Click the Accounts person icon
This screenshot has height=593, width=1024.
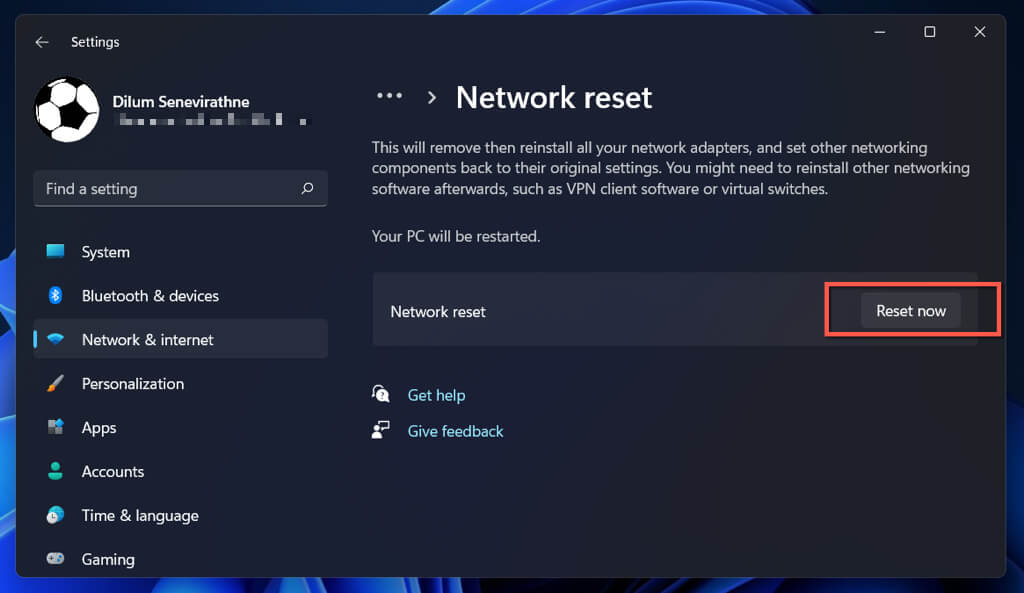[x=56, y=472]
